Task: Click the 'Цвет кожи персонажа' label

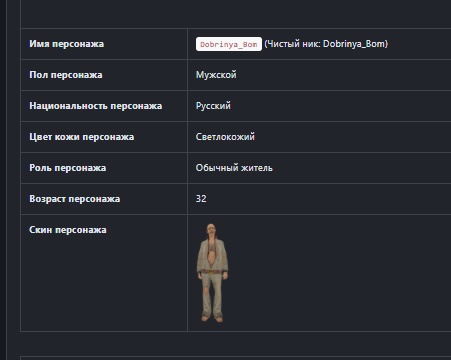Action: click(x=82, y=137)
